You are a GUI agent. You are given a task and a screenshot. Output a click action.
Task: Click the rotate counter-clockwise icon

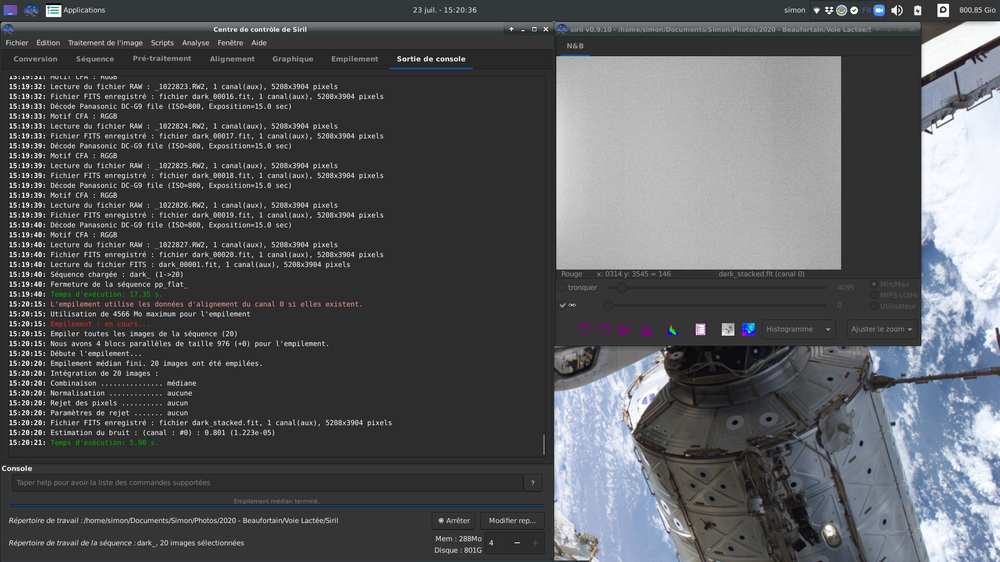tap(585, 329)
